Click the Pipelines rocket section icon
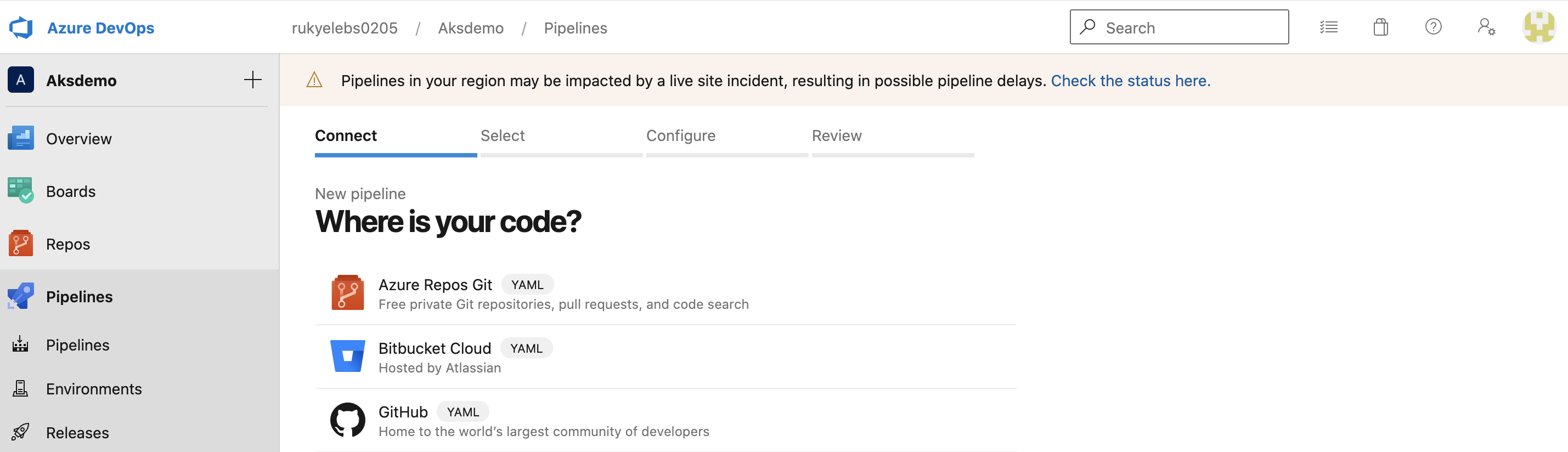The image size is (1568, 452). pyautogui.click(x=21, y=296)
